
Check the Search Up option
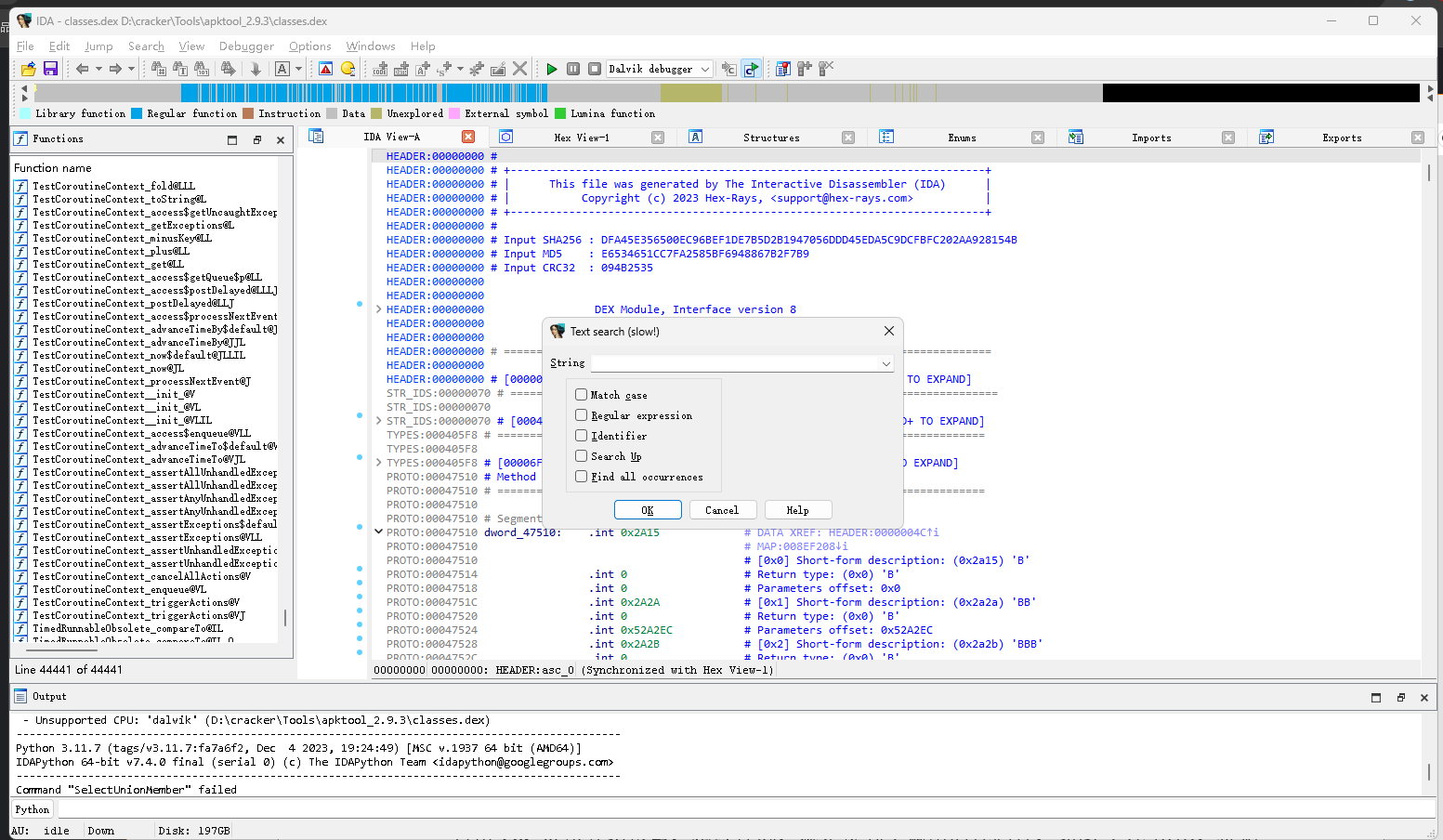(582, 456)
